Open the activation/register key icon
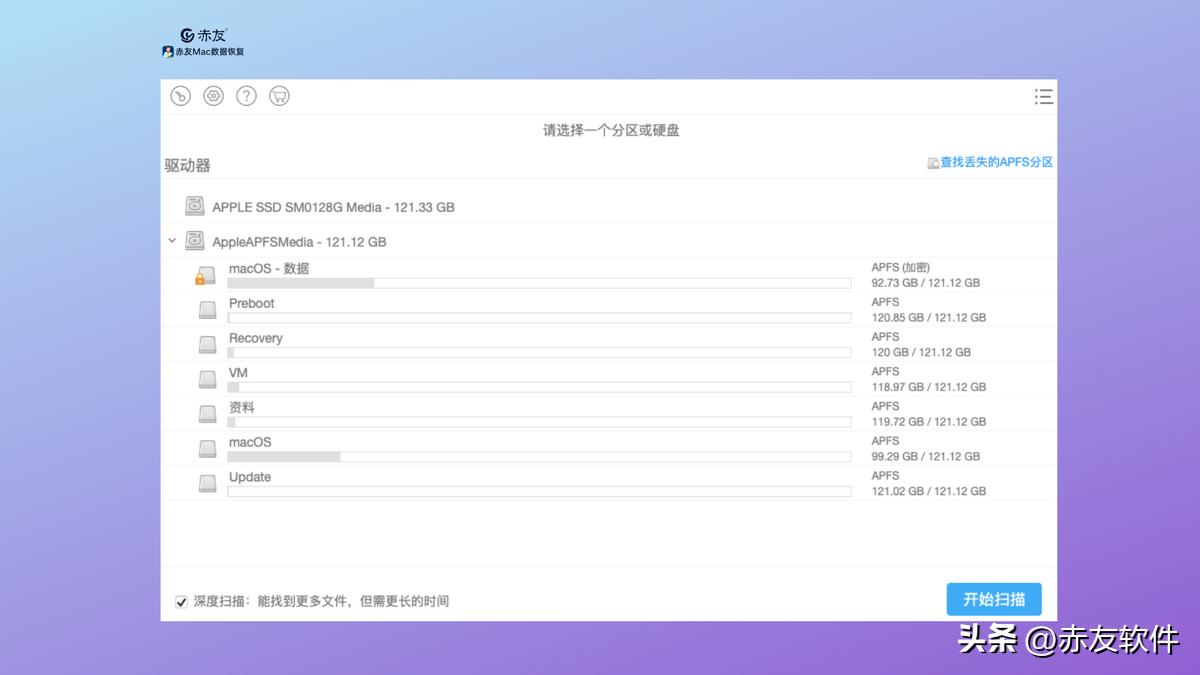This screenshot has width=1200, height=675. click(x=181, y=96)
